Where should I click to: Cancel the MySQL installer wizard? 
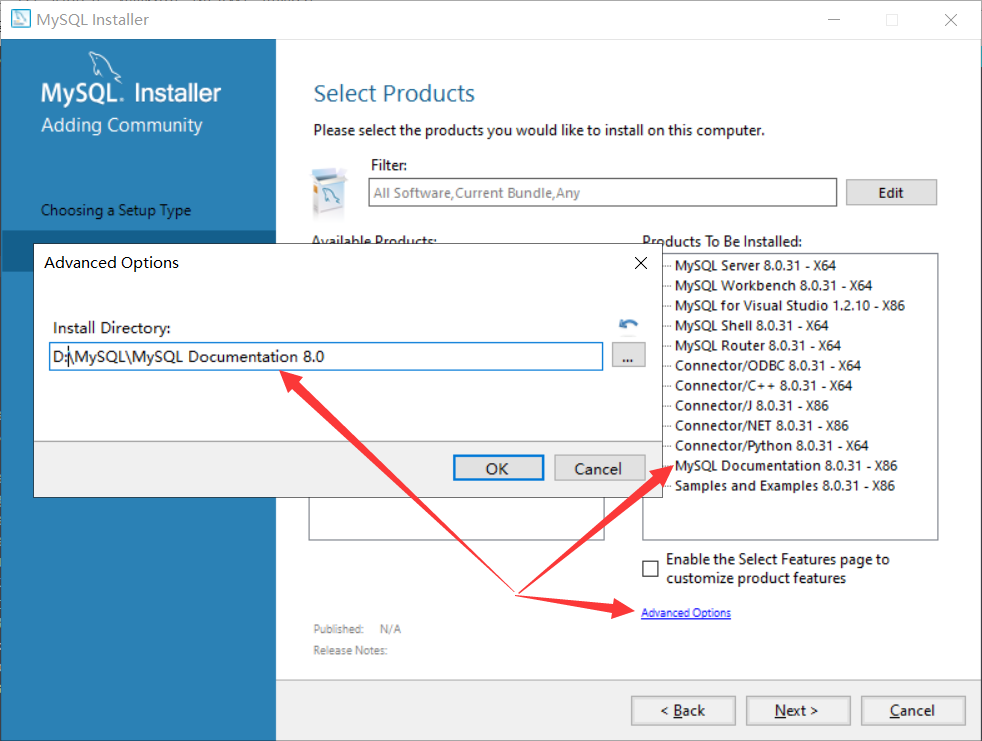[912, 710]
